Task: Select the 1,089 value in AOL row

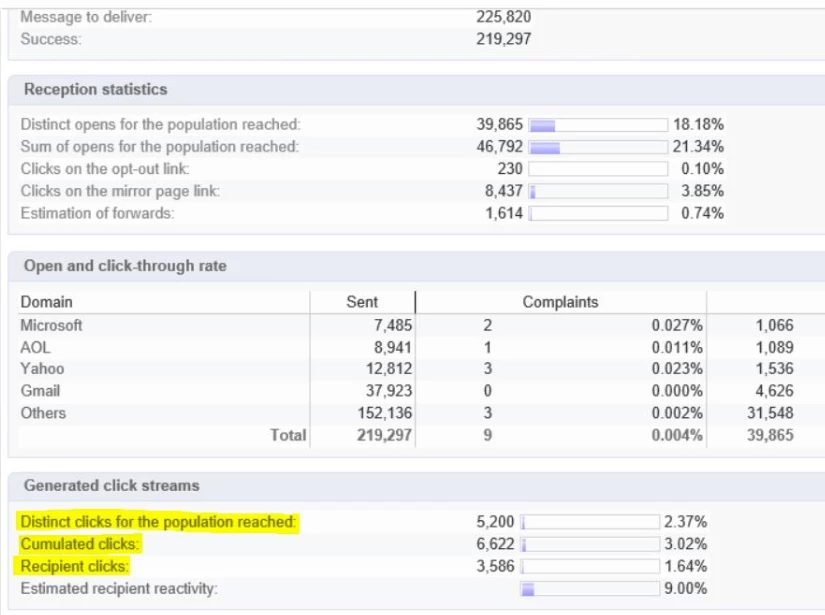Action: (x=774, y=347)
